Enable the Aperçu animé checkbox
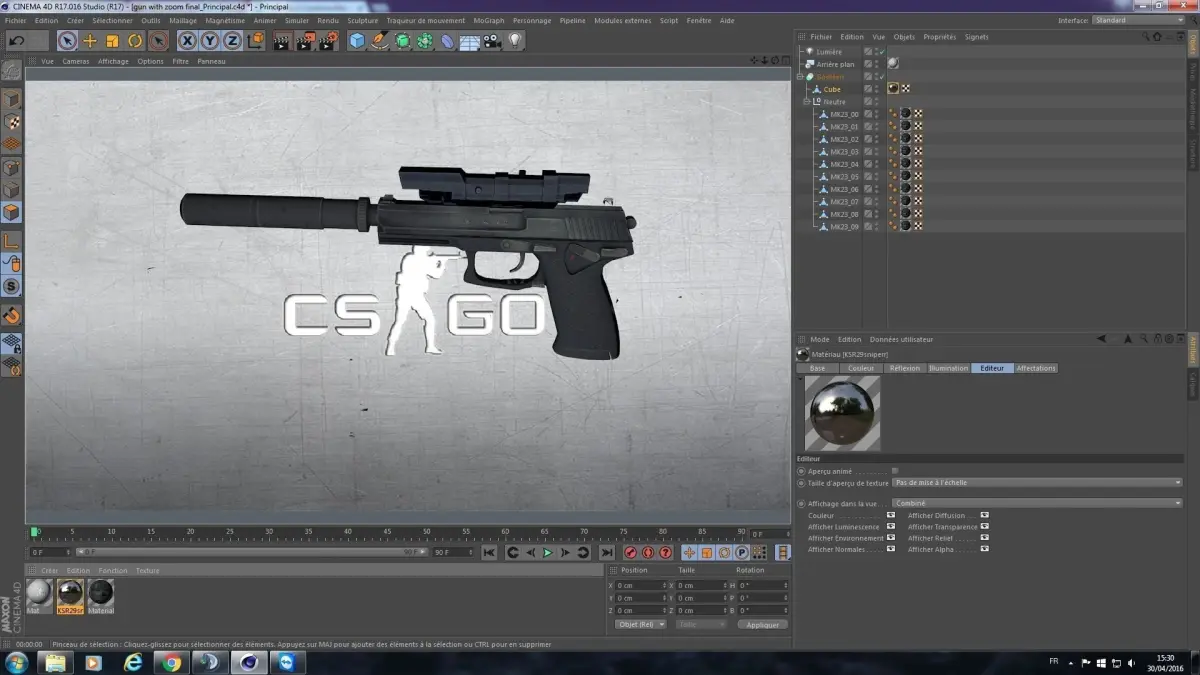The height and width of the screenshot is (675, 1200). pyautogui.click(x=895, y=470)
